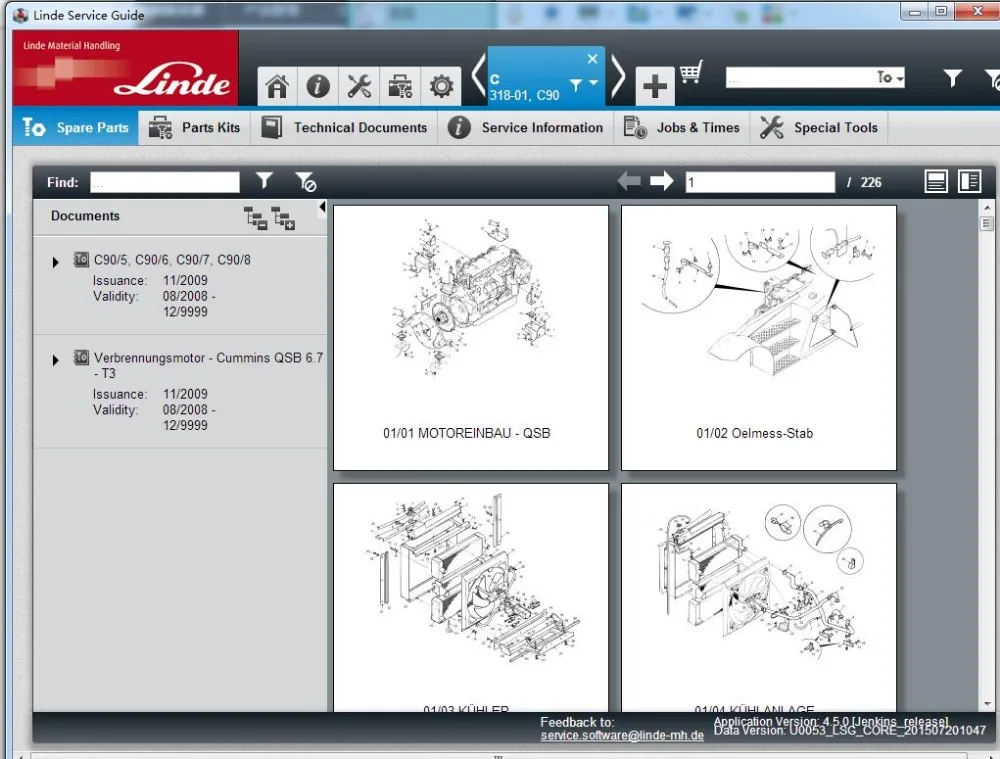Select C90/5, C90/6, C90/7, C90/8 document
The height and width of the screenshot is (759, 1000).
click(x=172, y=260)
